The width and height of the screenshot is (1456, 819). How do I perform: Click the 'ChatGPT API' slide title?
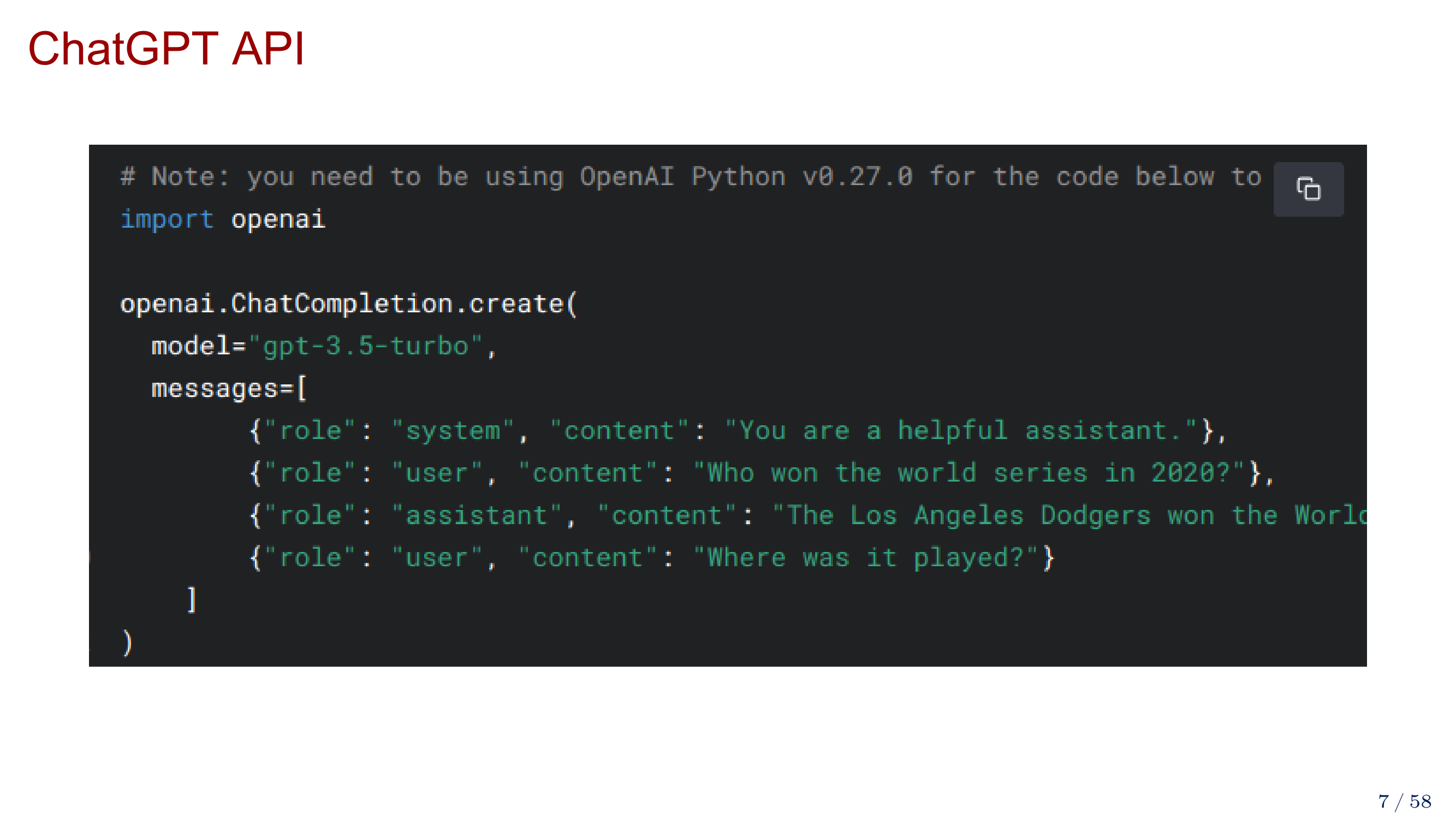pyautogui.click(x=166, y=49)
